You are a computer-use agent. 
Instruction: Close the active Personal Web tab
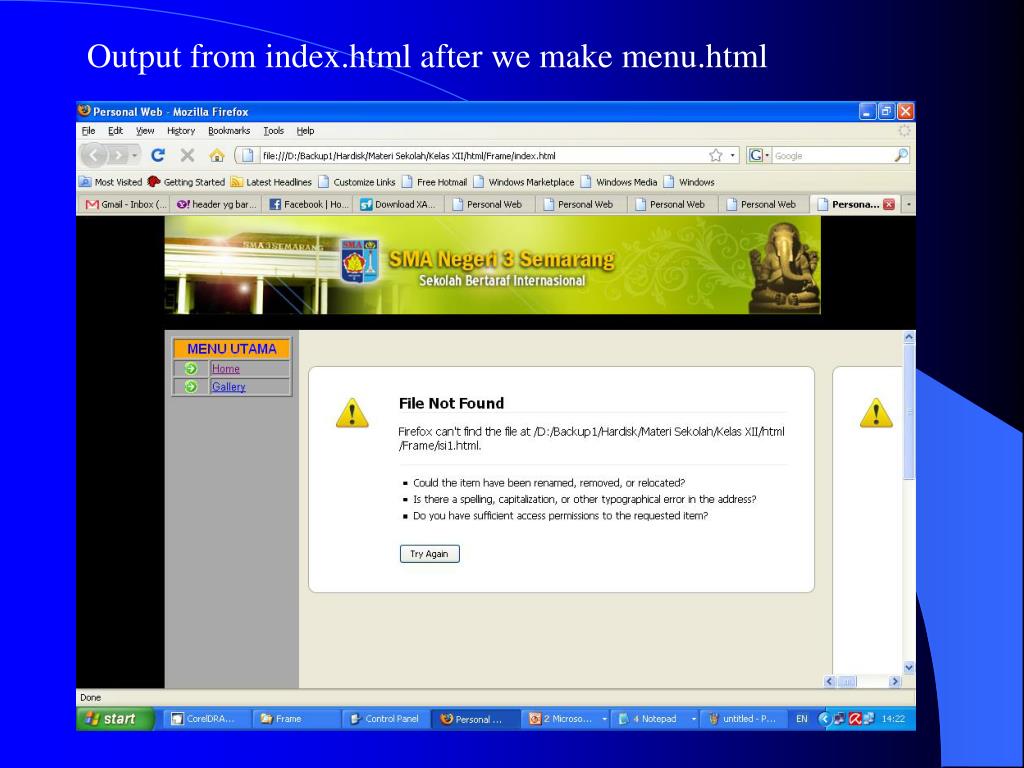click(889, 204)
